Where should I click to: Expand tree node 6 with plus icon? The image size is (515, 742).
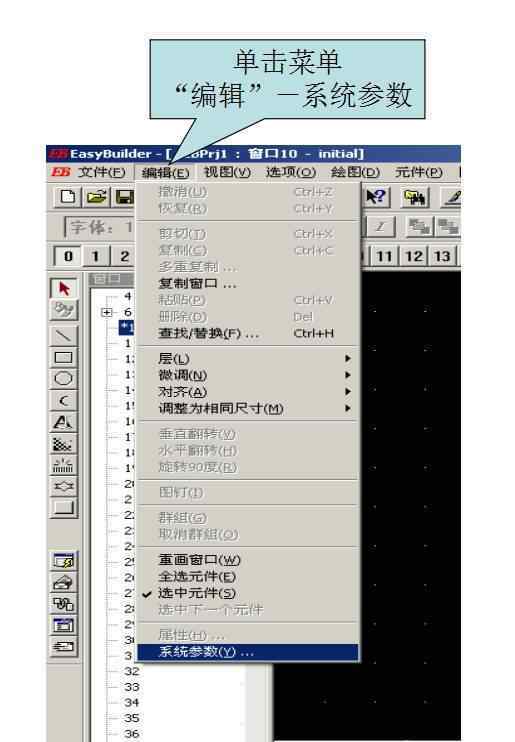[107, 312]
